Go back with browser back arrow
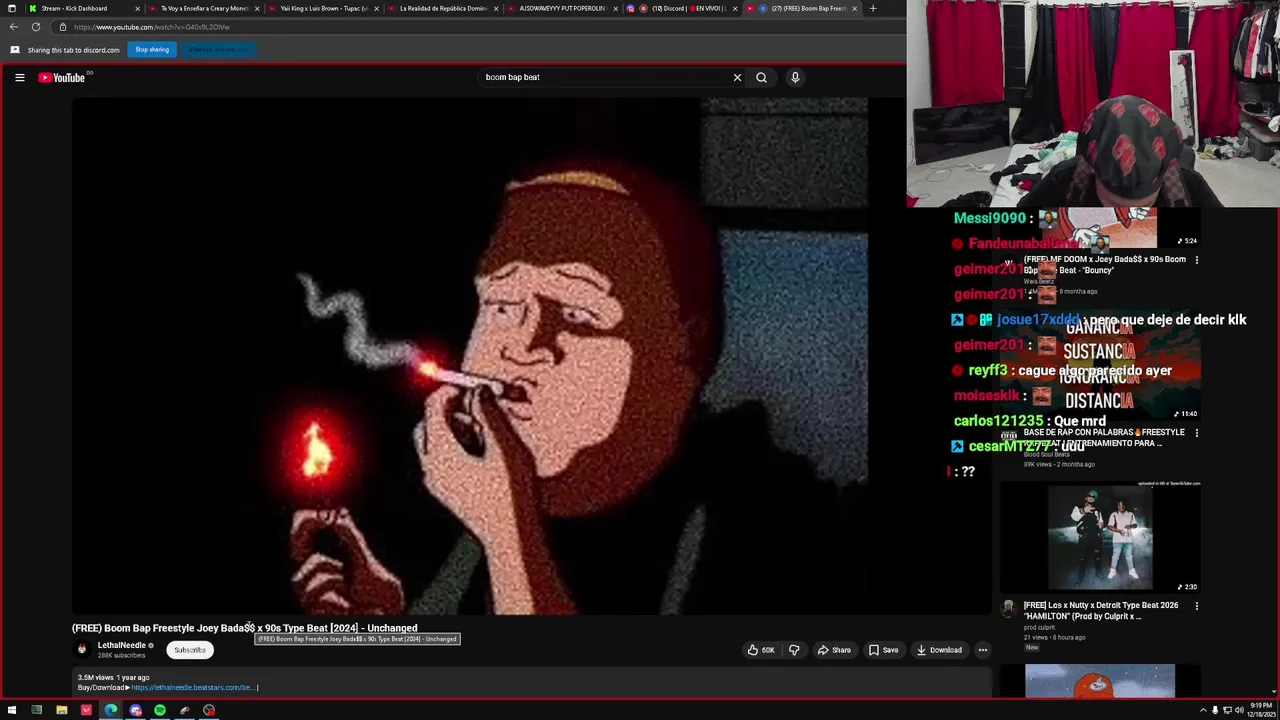 click(x=14, y=27)
